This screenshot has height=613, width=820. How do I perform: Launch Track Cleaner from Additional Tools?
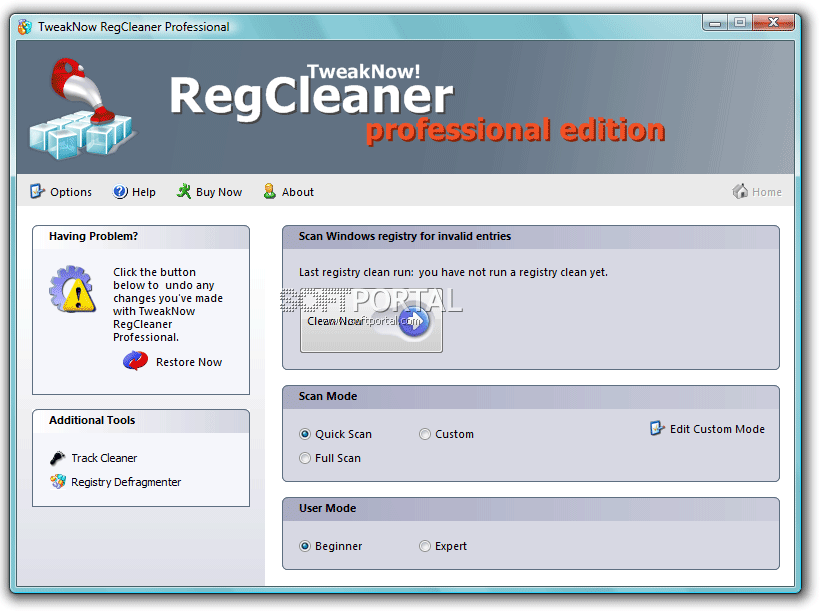pos(104,458)
